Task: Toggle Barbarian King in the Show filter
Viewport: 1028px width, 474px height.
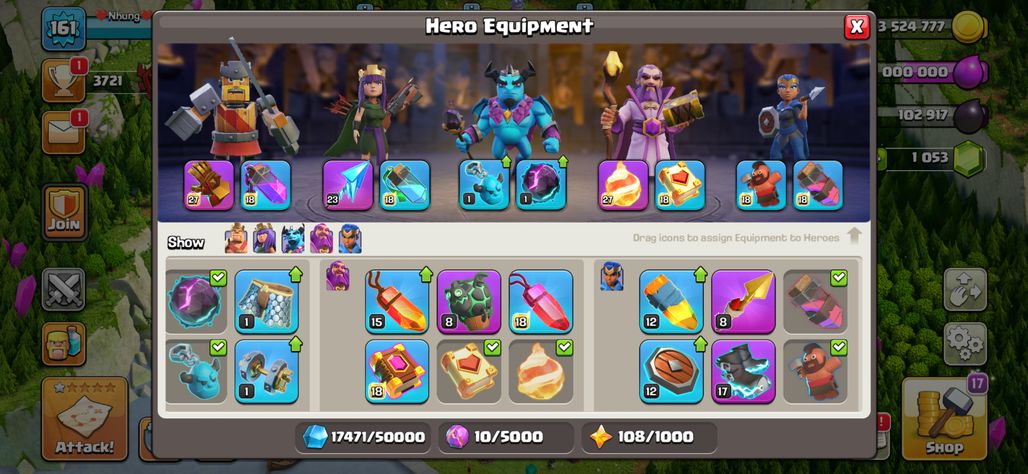Action: [x=236, y=239]
